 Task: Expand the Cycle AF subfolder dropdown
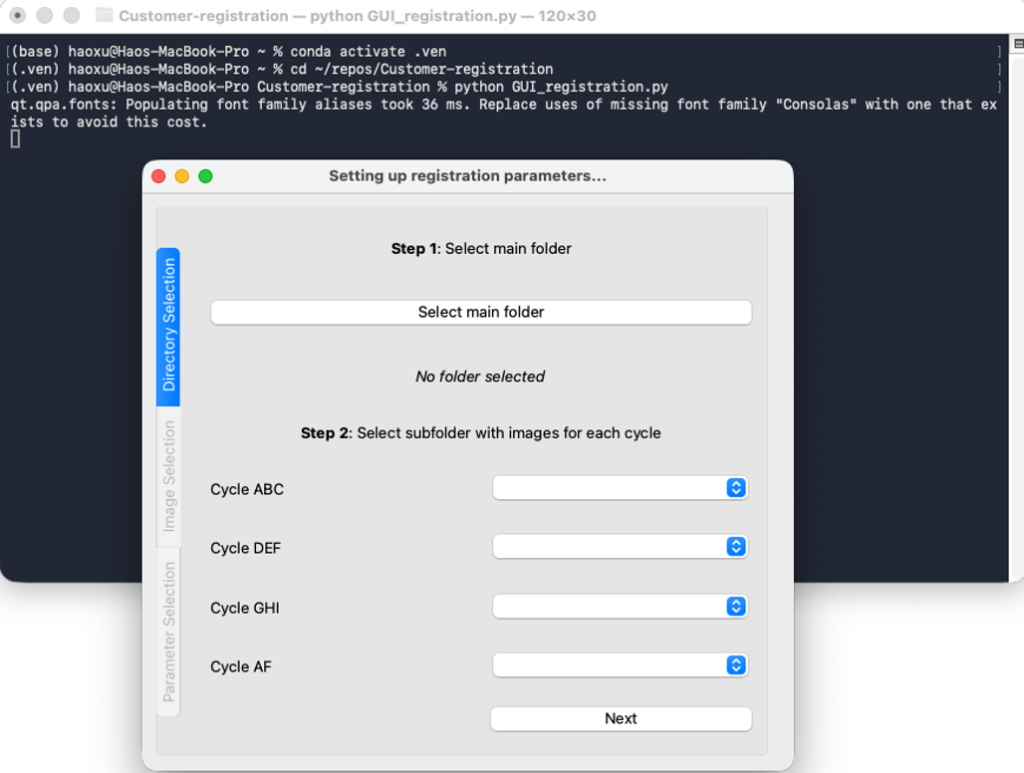(620, 666)
